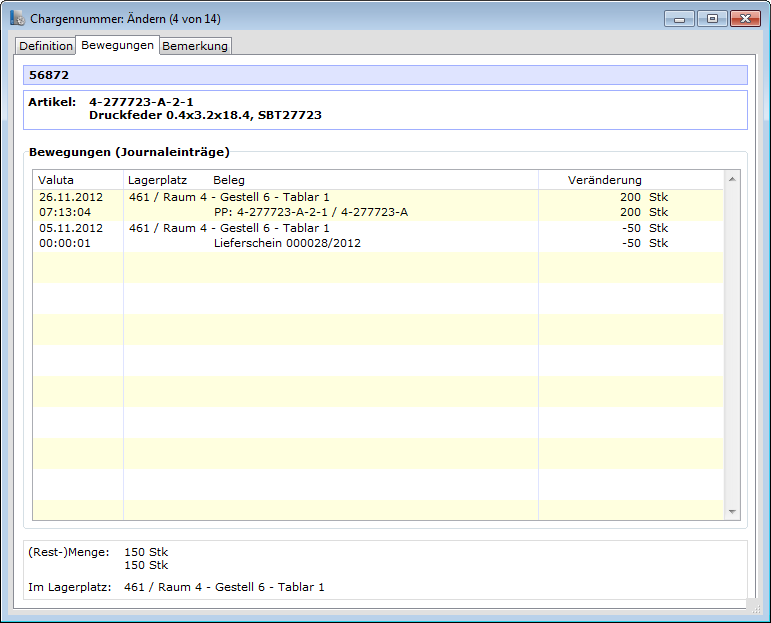The width and height of the screenshot is (771, 623).
Task: Click the Druckfeder article description
Action: point(205,115)
